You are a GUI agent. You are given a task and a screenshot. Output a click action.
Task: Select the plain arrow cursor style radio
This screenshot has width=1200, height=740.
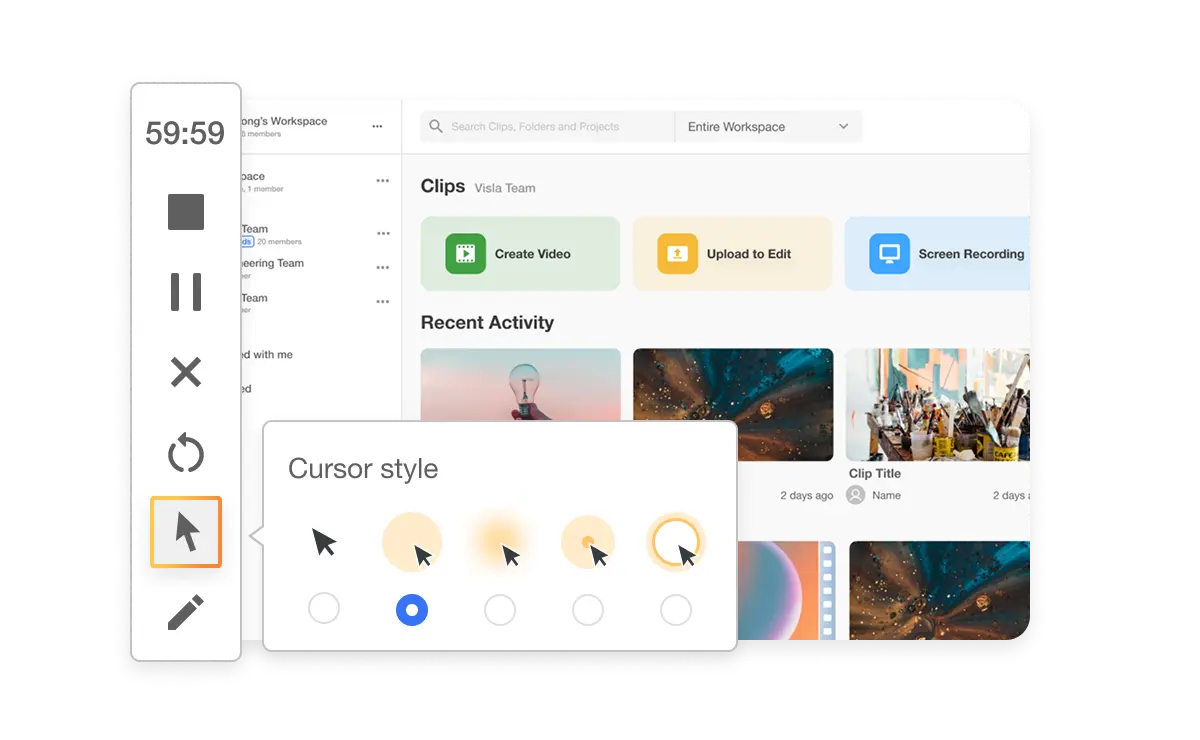pyautogui.click(x=324, y=609)
